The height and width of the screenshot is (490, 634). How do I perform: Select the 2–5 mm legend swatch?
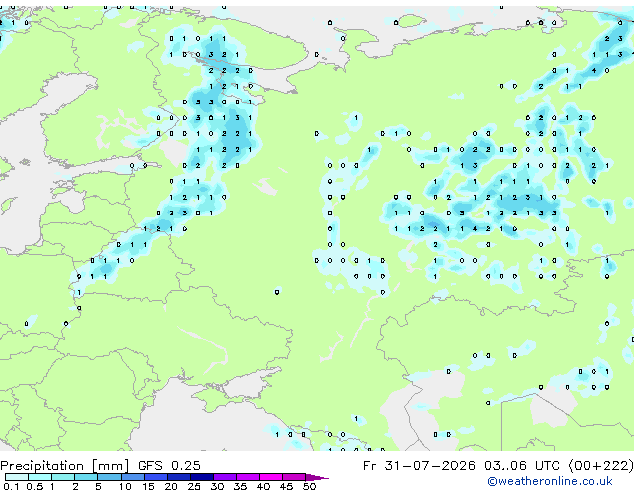click(86, 477)
